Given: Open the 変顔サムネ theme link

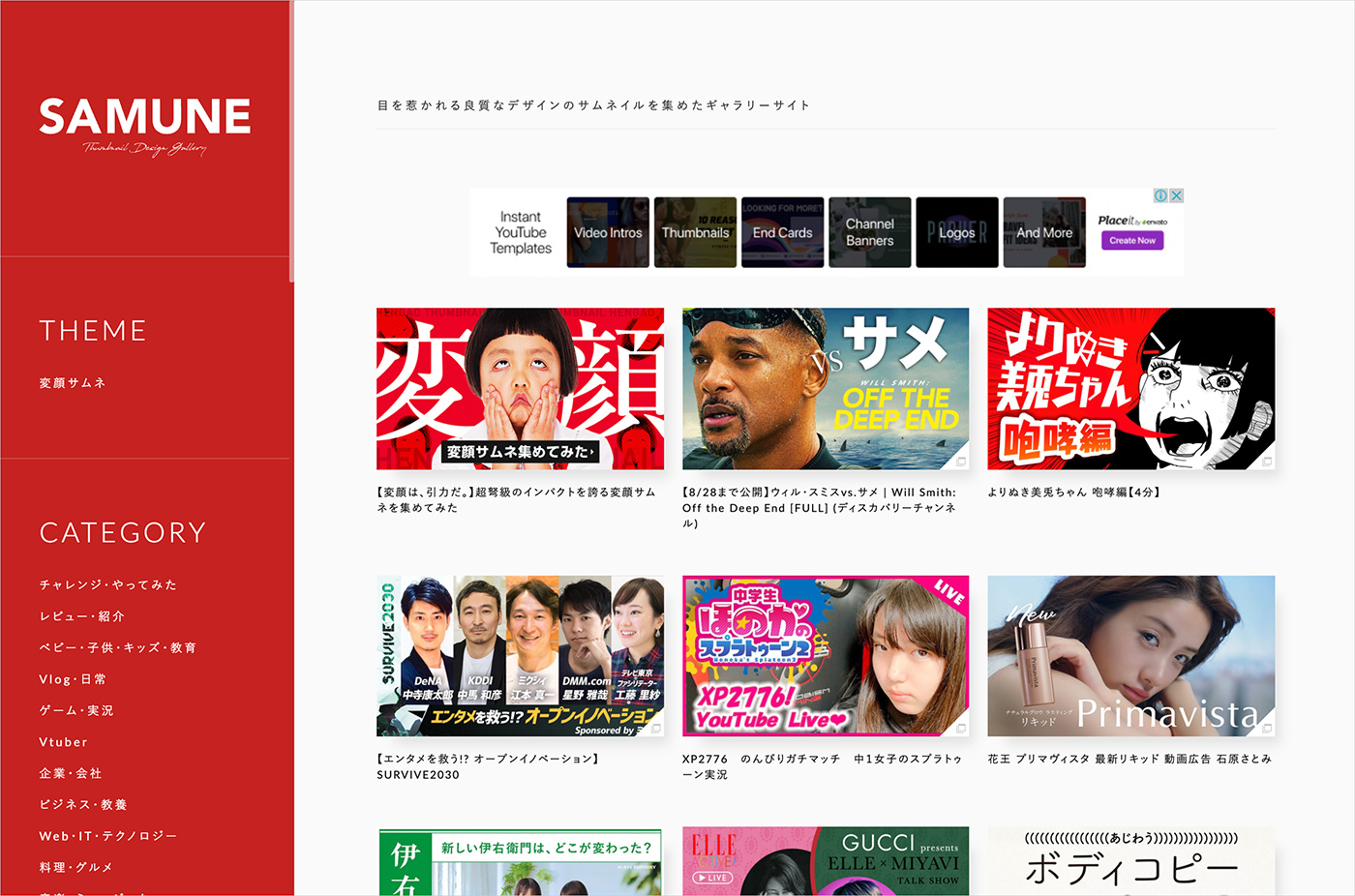Looking at the screenshot, I should click(73, 383).
